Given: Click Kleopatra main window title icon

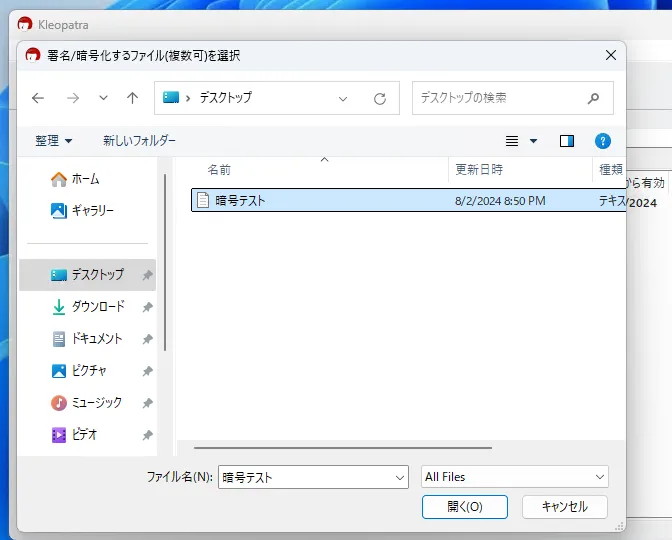Looking at the screenshot, I should coord(25,24).
